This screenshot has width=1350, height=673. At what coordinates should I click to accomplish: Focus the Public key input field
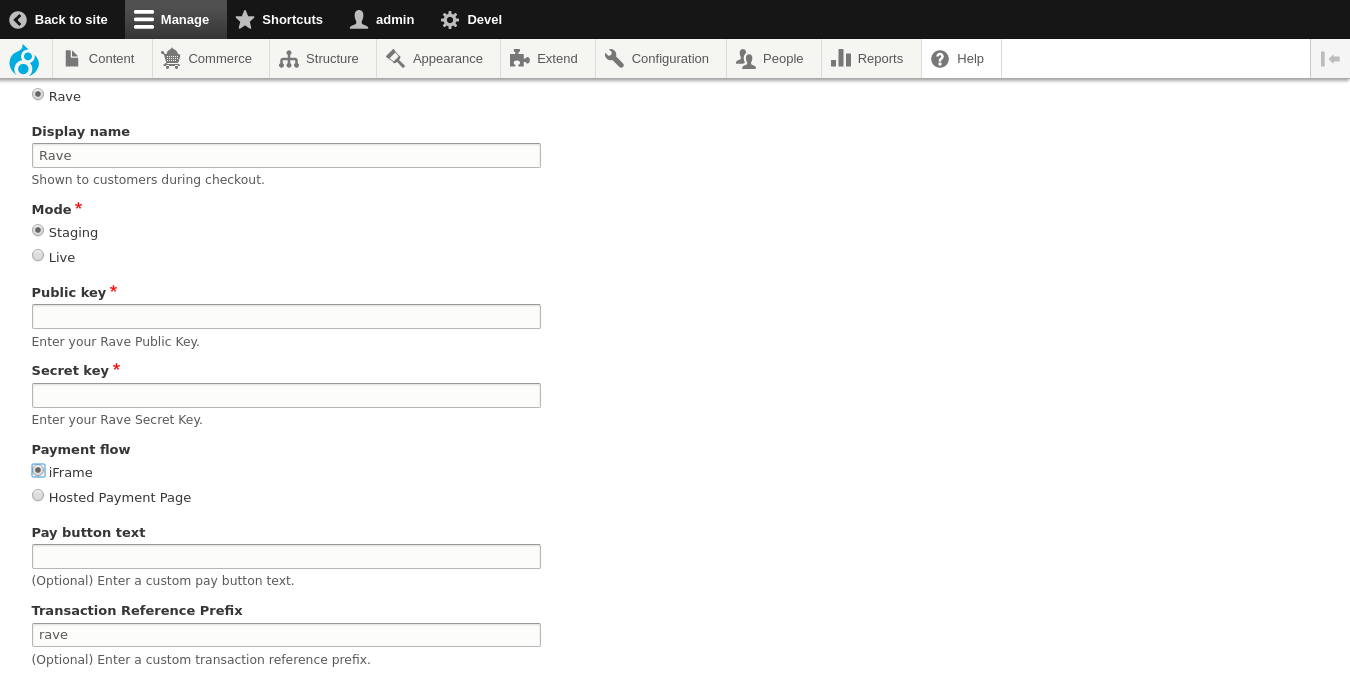(x=286, y=316)
